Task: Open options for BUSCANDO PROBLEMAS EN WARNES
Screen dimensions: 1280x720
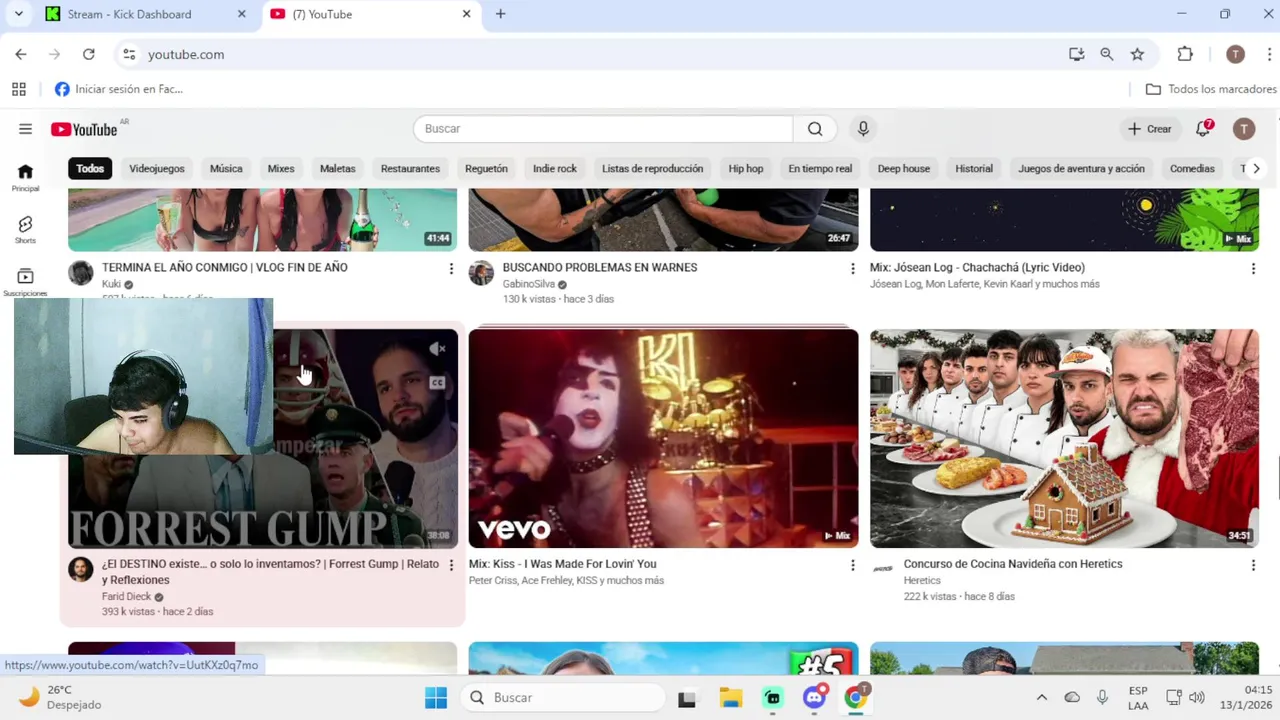Action: [852, 268]
